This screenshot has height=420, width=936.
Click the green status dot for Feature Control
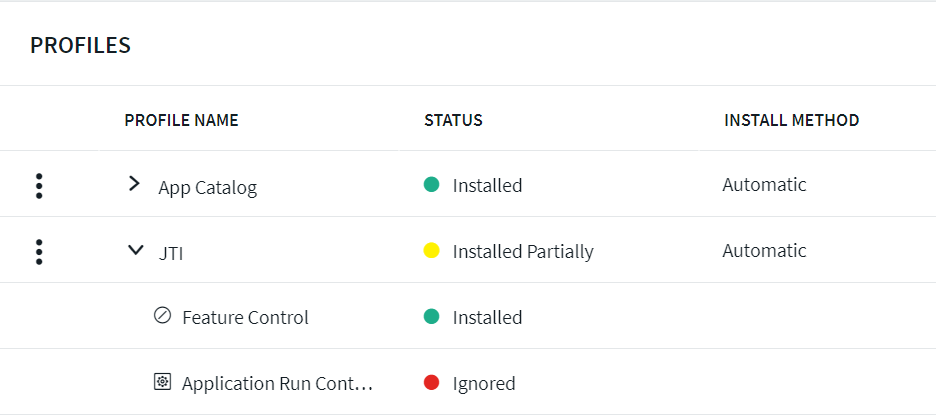coord(432,317)
